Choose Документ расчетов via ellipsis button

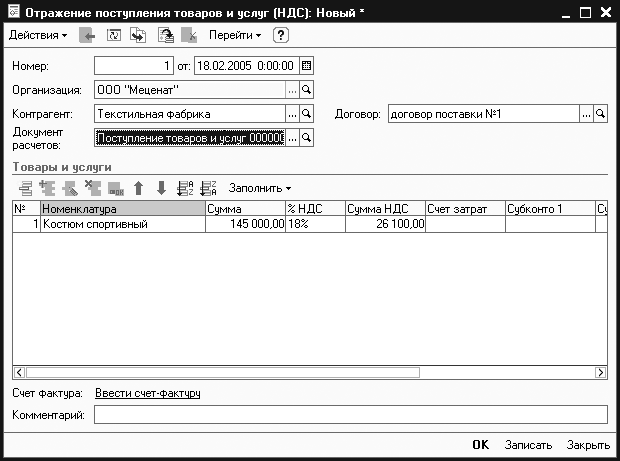(292, 138)
